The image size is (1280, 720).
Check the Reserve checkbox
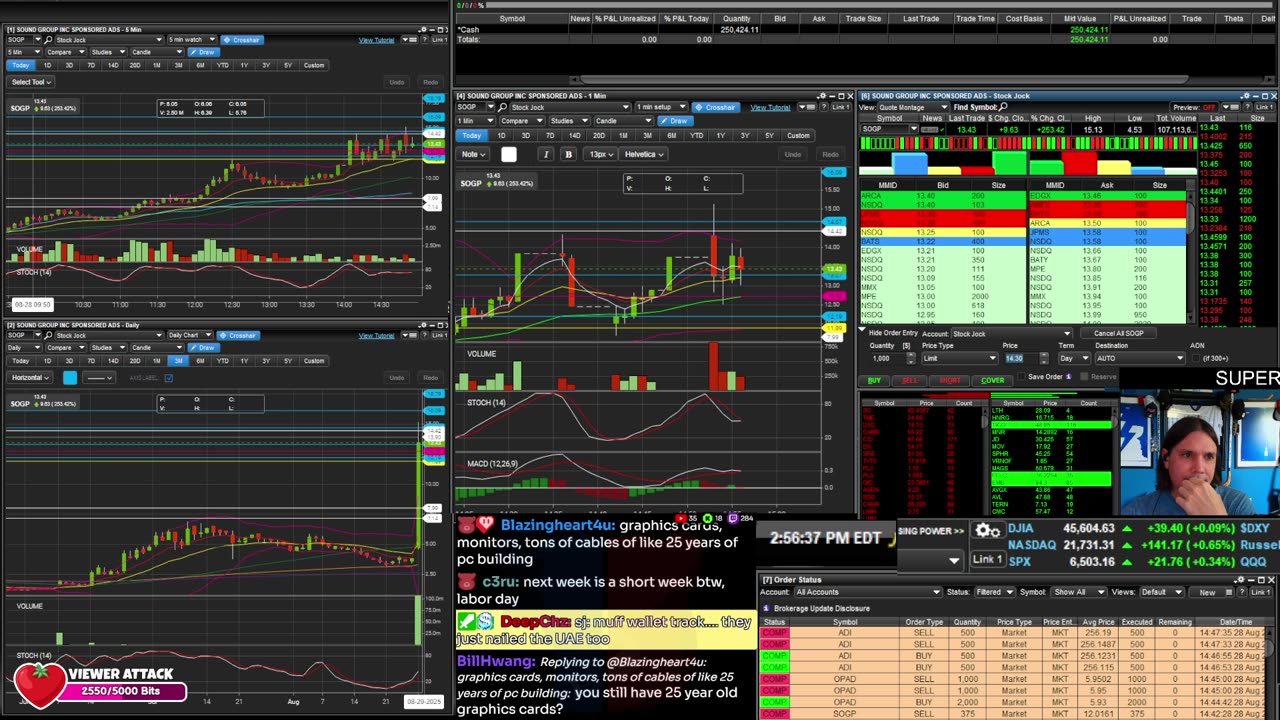point(1084,377)
